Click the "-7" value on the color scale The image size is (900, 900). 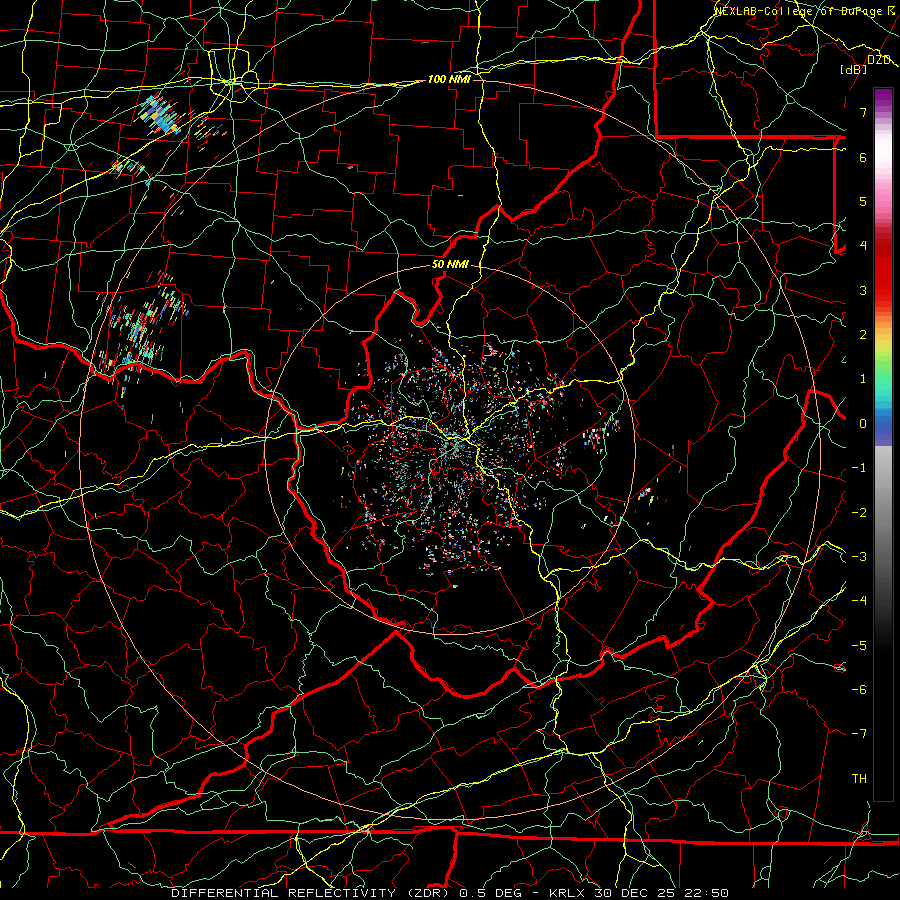(x=859, y=734)
